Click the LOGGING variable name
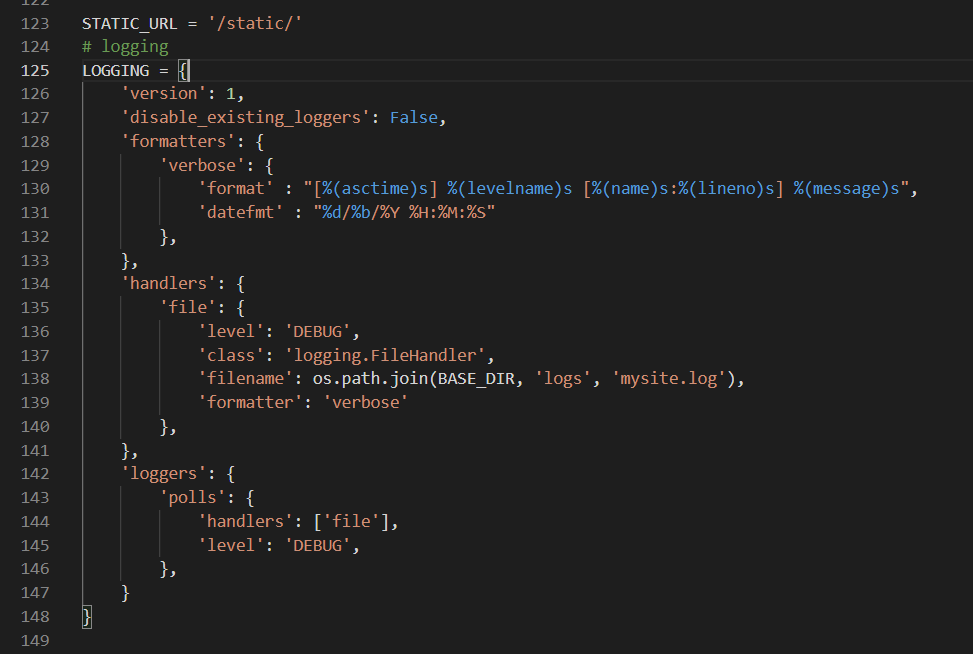Viewport: 973px width, 654px height. pos(115,71)
